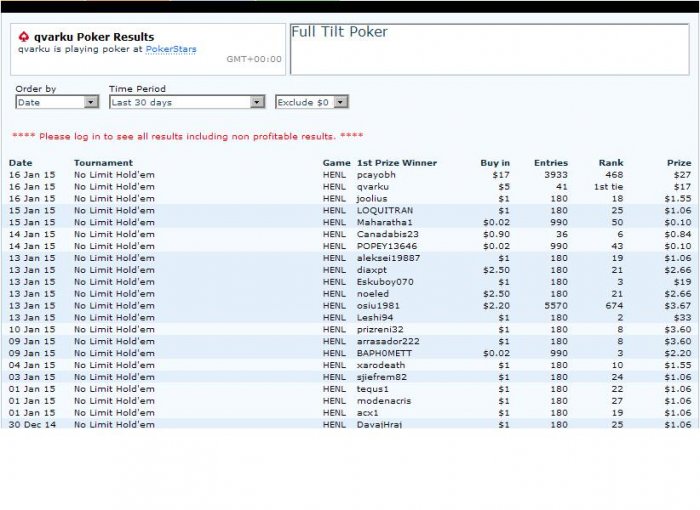Select winner name osiu1981
This screenshot has width=700, height=510.
(378, 306)
